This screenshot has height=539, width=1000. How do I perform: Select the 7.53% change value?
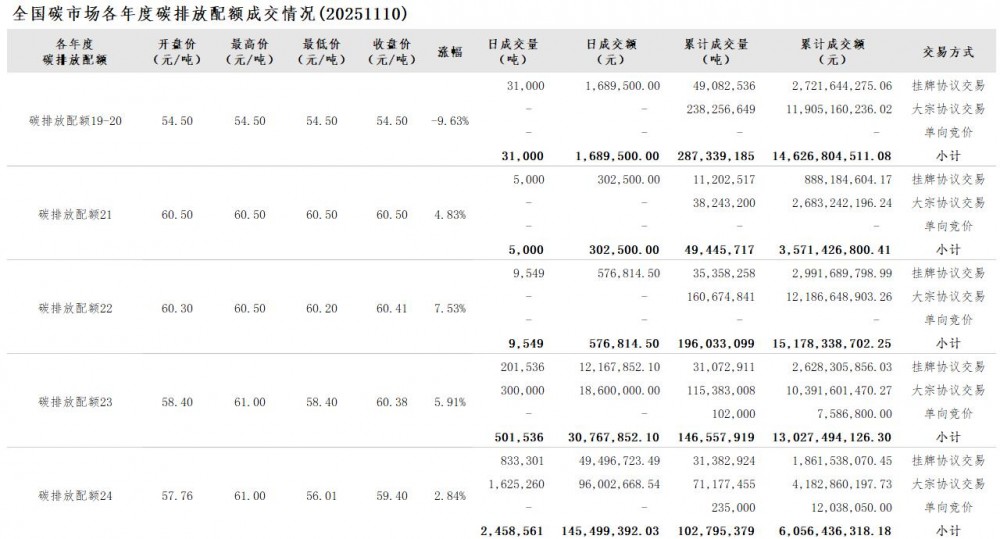point(450,309)
